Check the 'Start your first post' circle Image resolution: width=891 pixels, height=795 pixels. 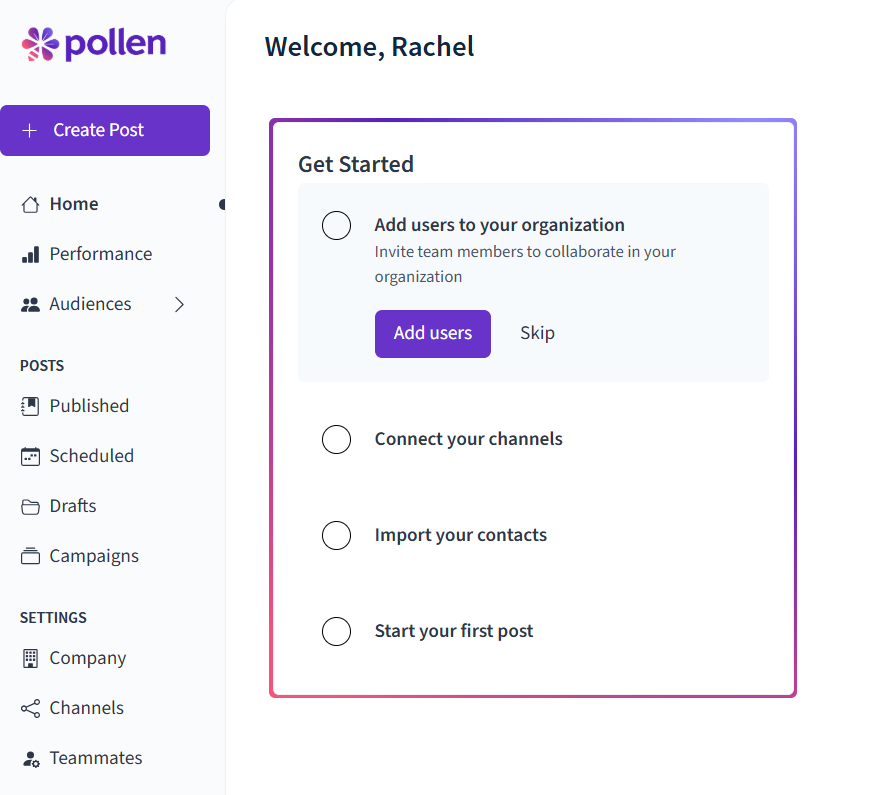point(336,631)
